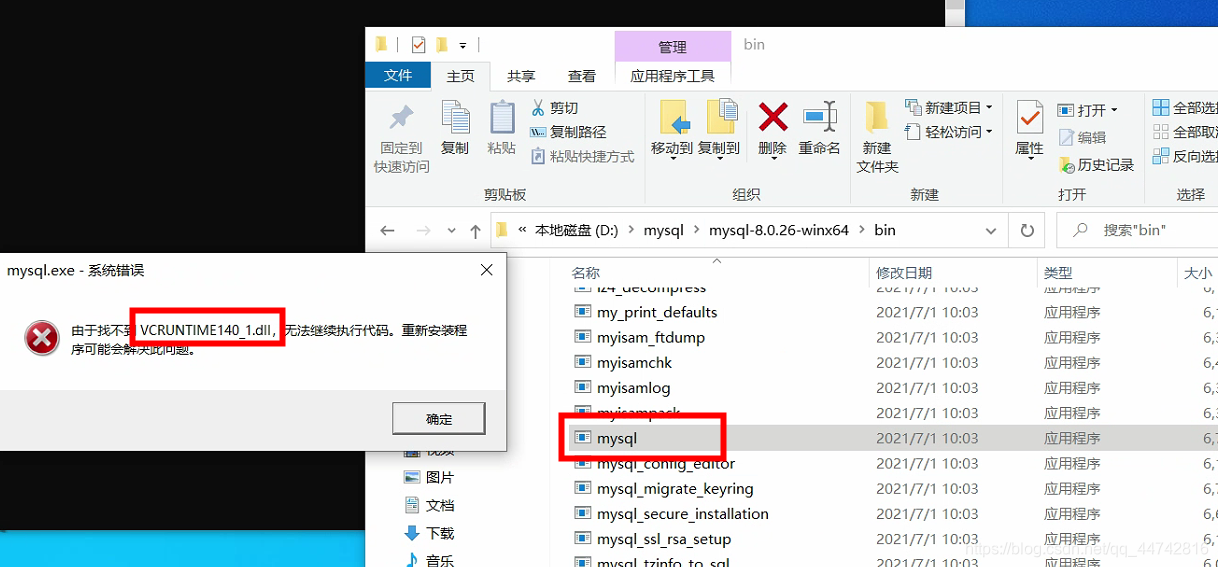This screenshot has height=567, width=1218.
Task: Select 下载 in the navigation pane
Action: [429, 533]
